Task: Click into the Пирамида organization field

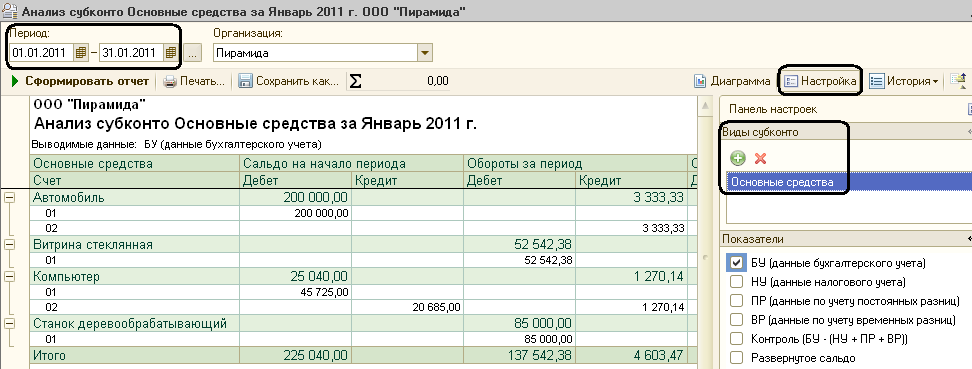Action: pyautogui.click(x=315, y=53)
